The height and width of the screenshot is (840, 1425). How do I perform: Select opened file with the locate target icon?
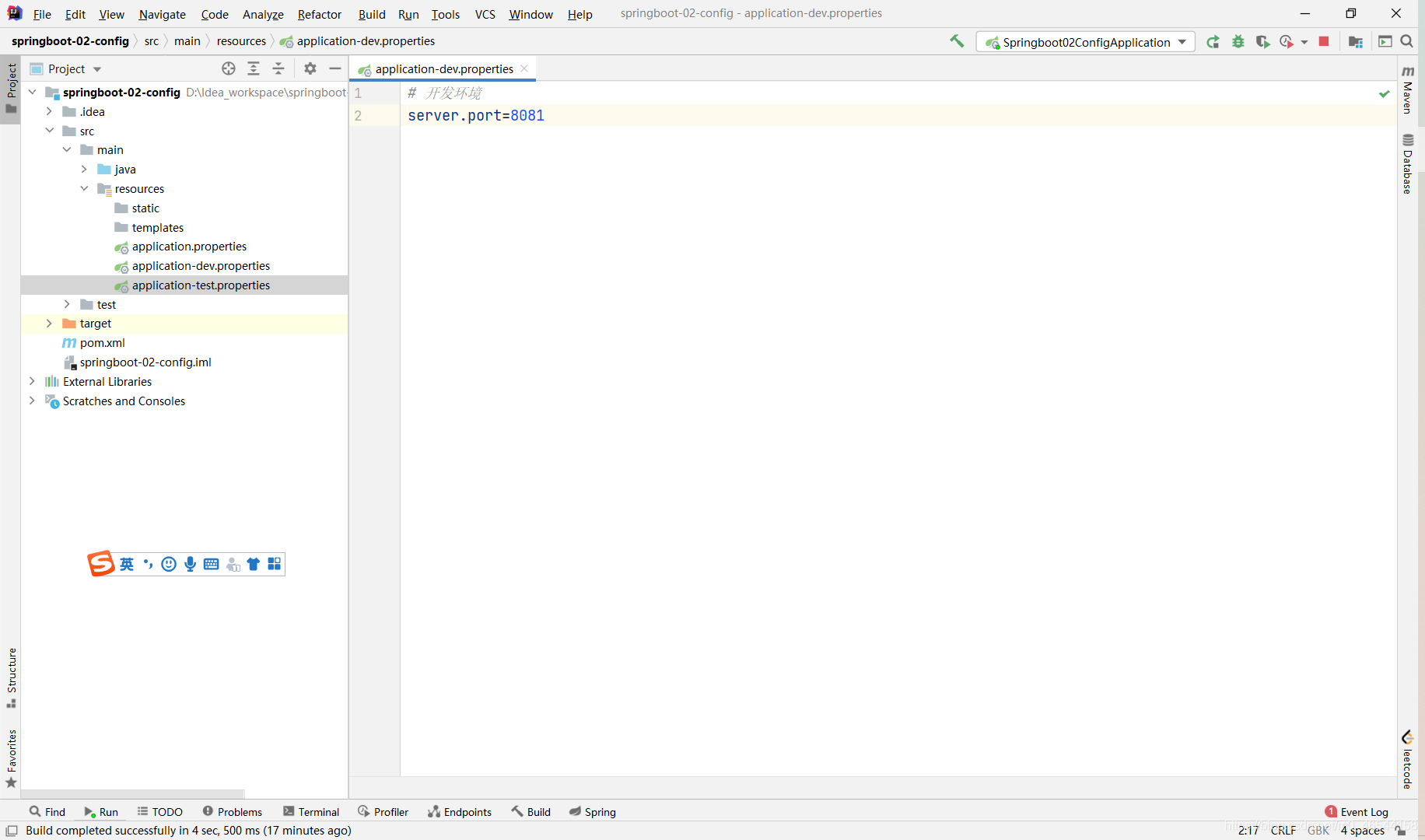pos(229,68)
